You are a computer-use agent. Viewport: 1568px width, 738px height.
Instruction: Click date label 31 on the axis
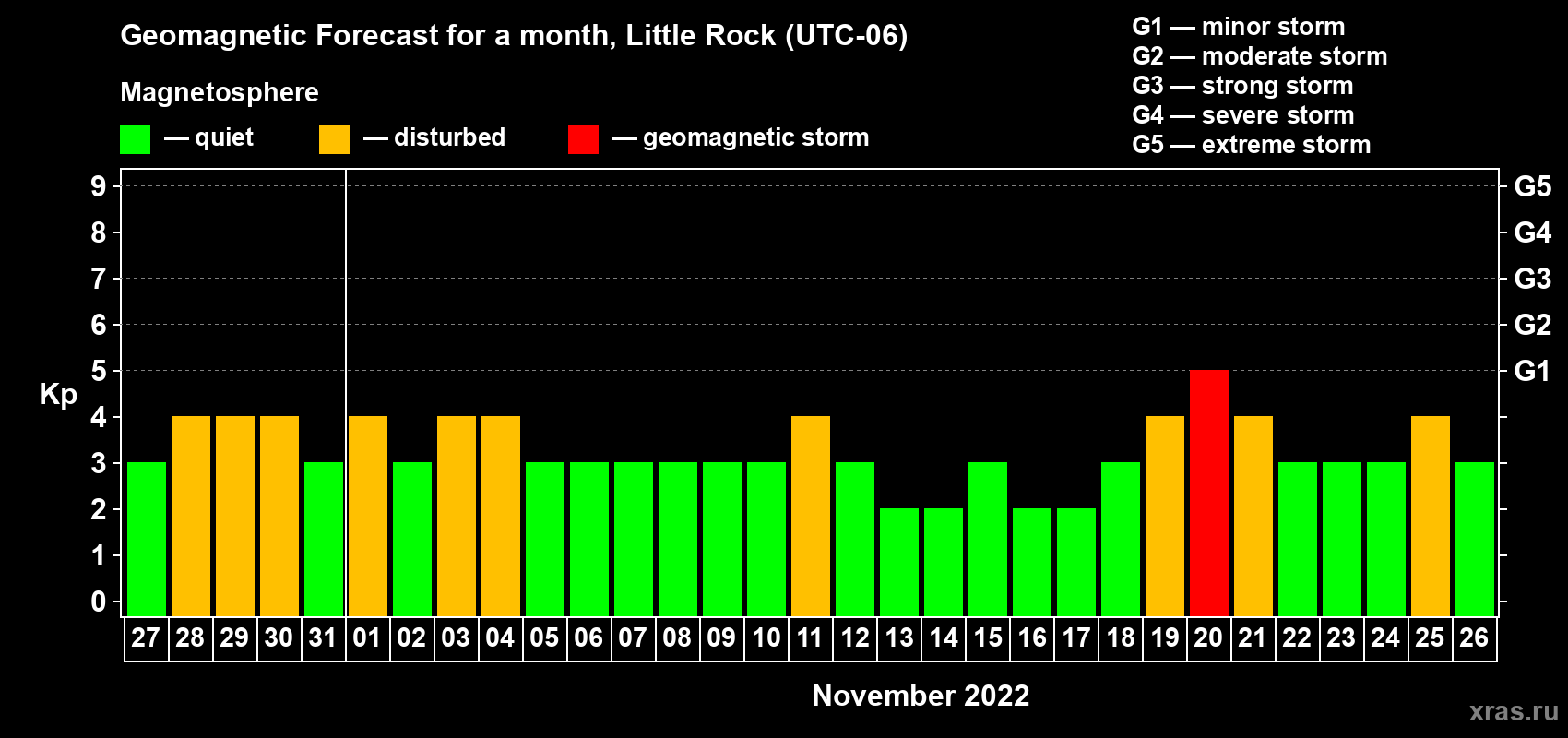click(x=323, y=638)
